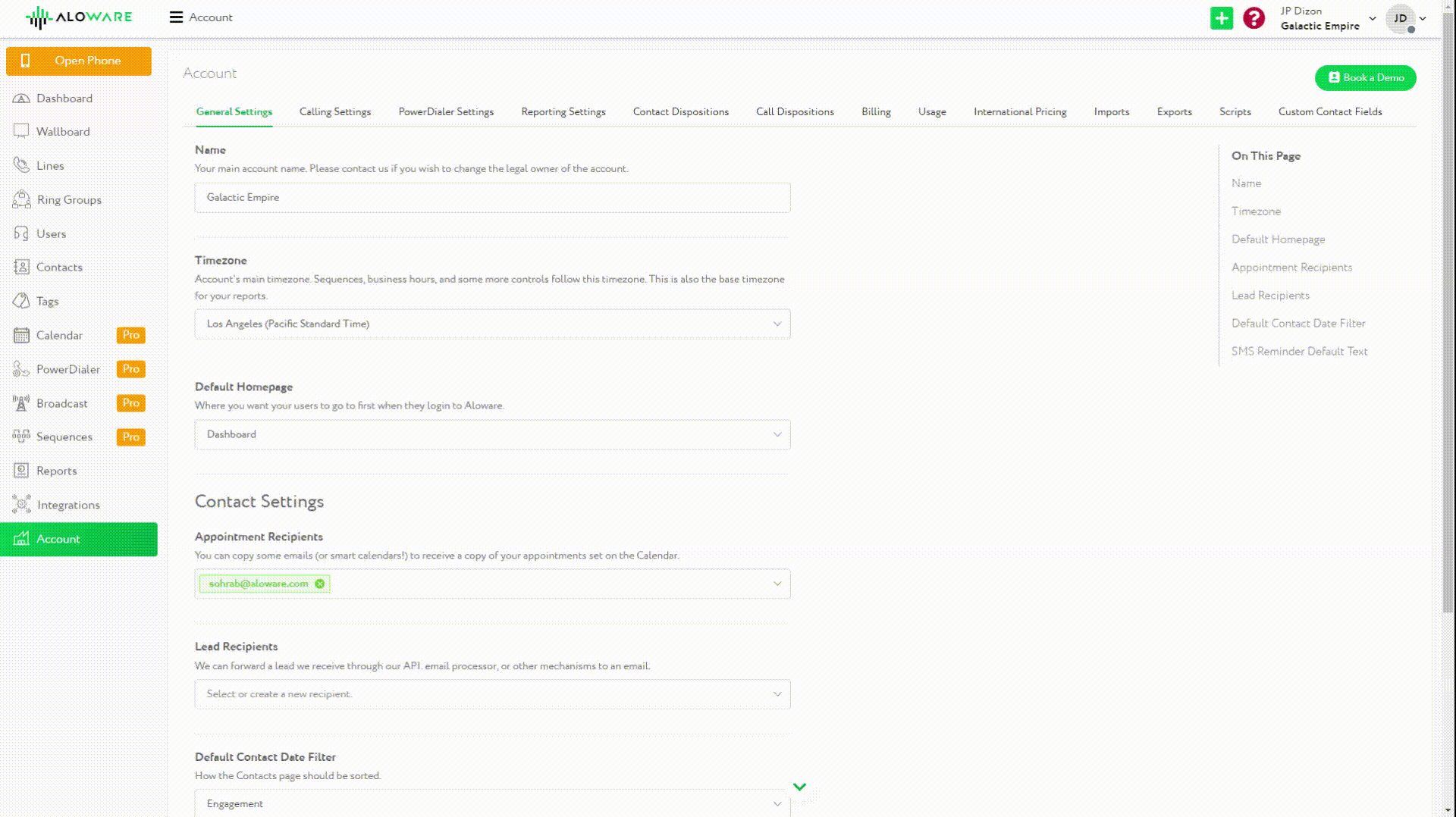The width and height of the screenshot is (1456, 817).
Task: Open Reporting Settings tab
Action: 563,112
